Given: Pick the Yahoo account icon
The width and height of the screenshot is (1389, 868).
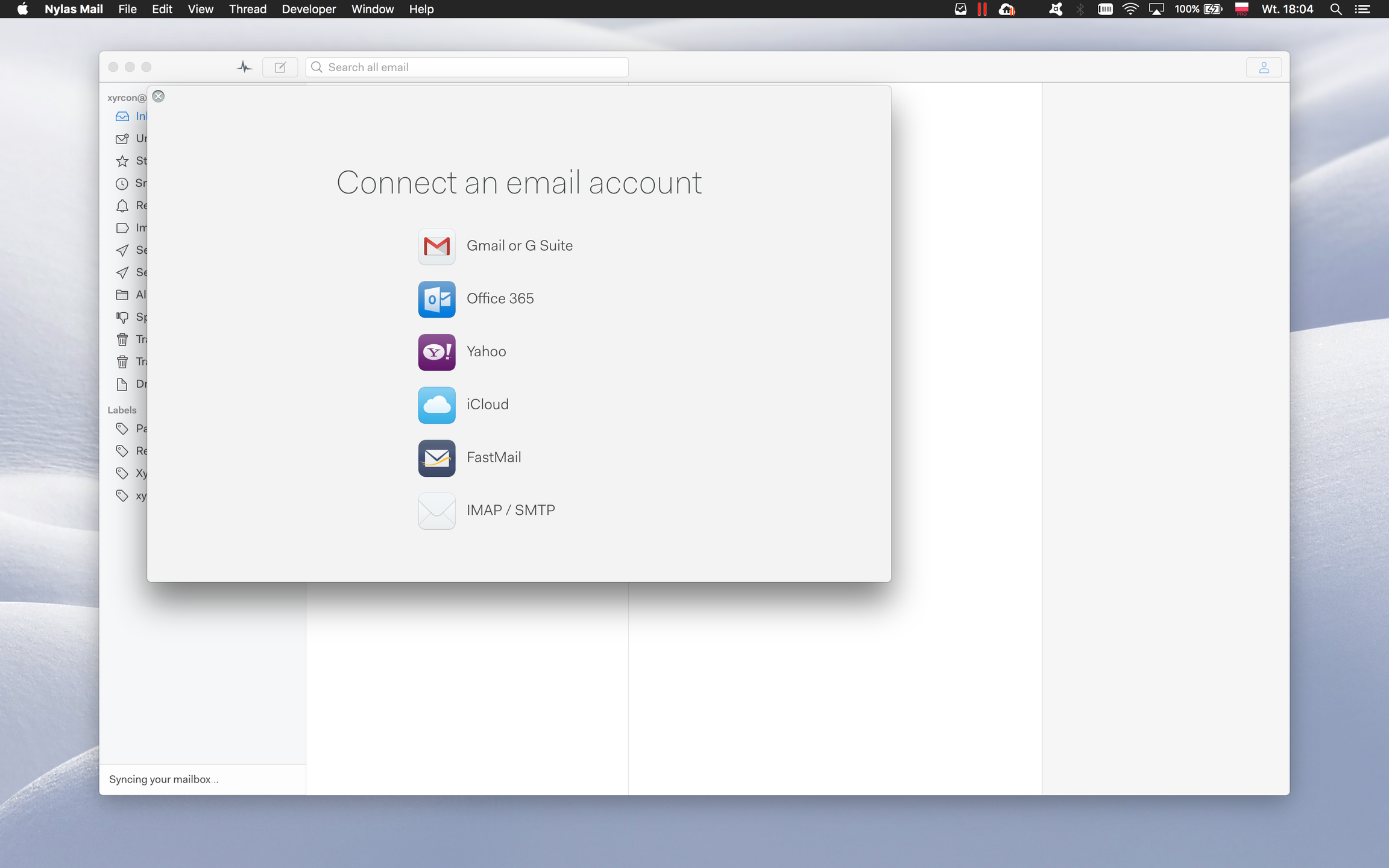Looking at the screenshot, I should pos(436,352).
